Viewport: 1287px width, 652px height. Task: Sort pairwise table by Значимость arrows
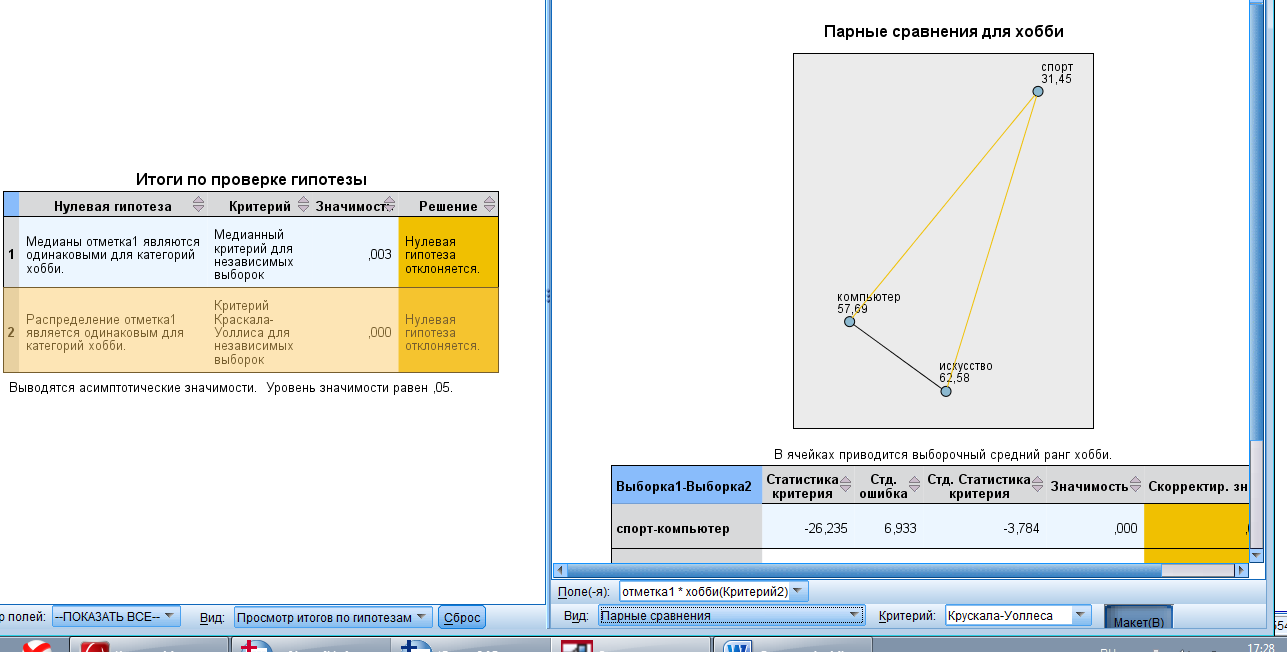point(1136,486)
